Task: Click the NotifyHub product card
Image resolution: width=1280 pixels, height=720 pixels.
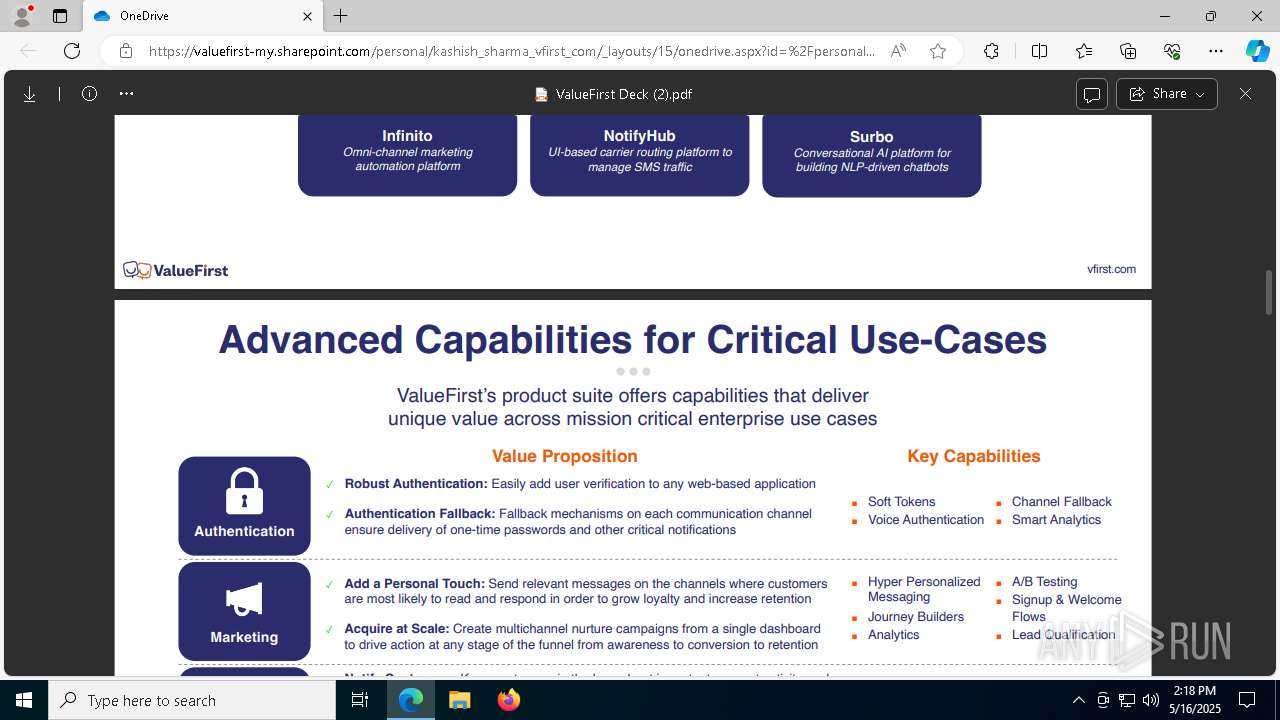Action: click(639, 154)
